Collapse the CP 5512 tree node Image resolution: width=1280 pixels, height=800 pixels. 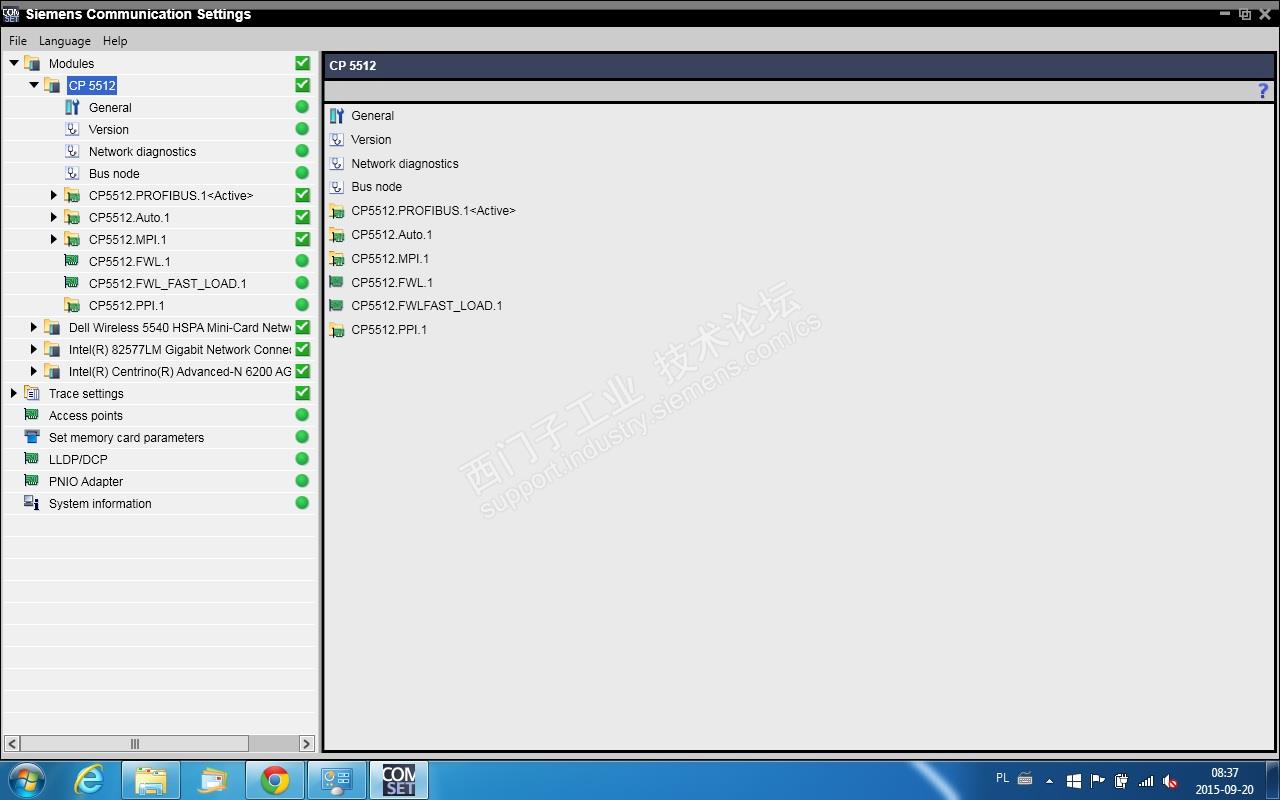tap(34, 85)
